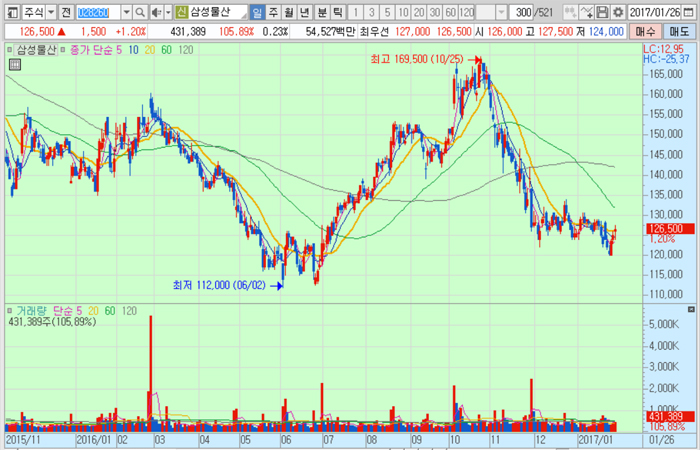Click the panel layout icon at top-left
The height and width of the screenshot is (450, 700).
[x=11, y=12]
